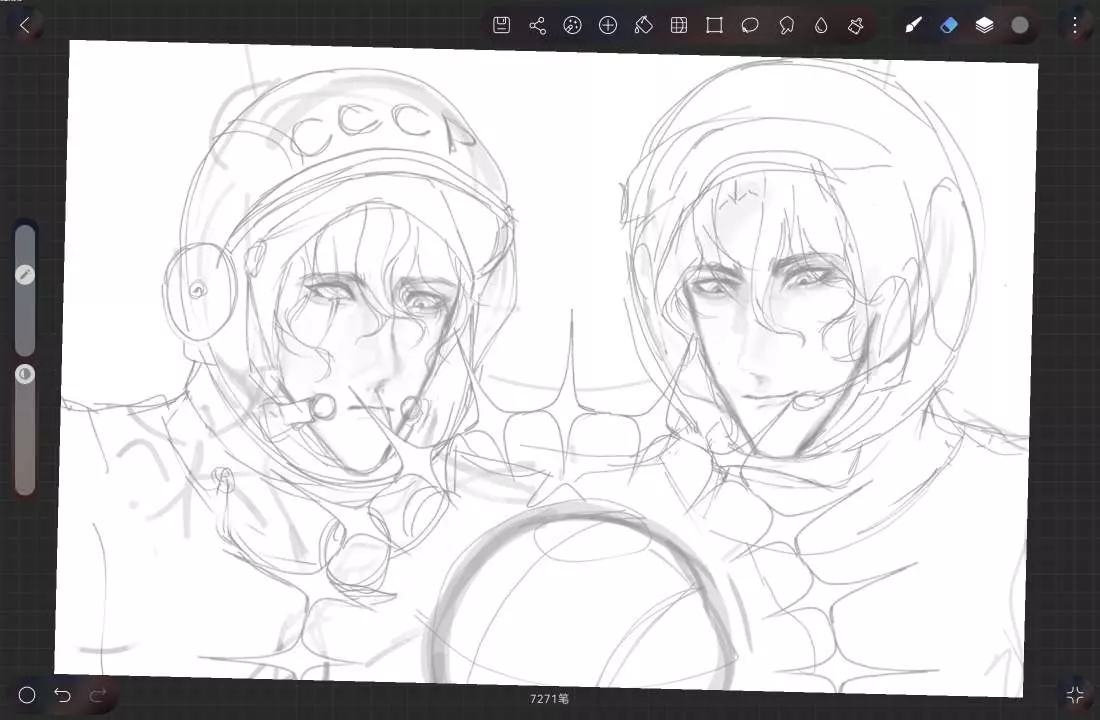Select the transform rectangle tool
The image size is (1100, 720).
click(x=714, y=26)
